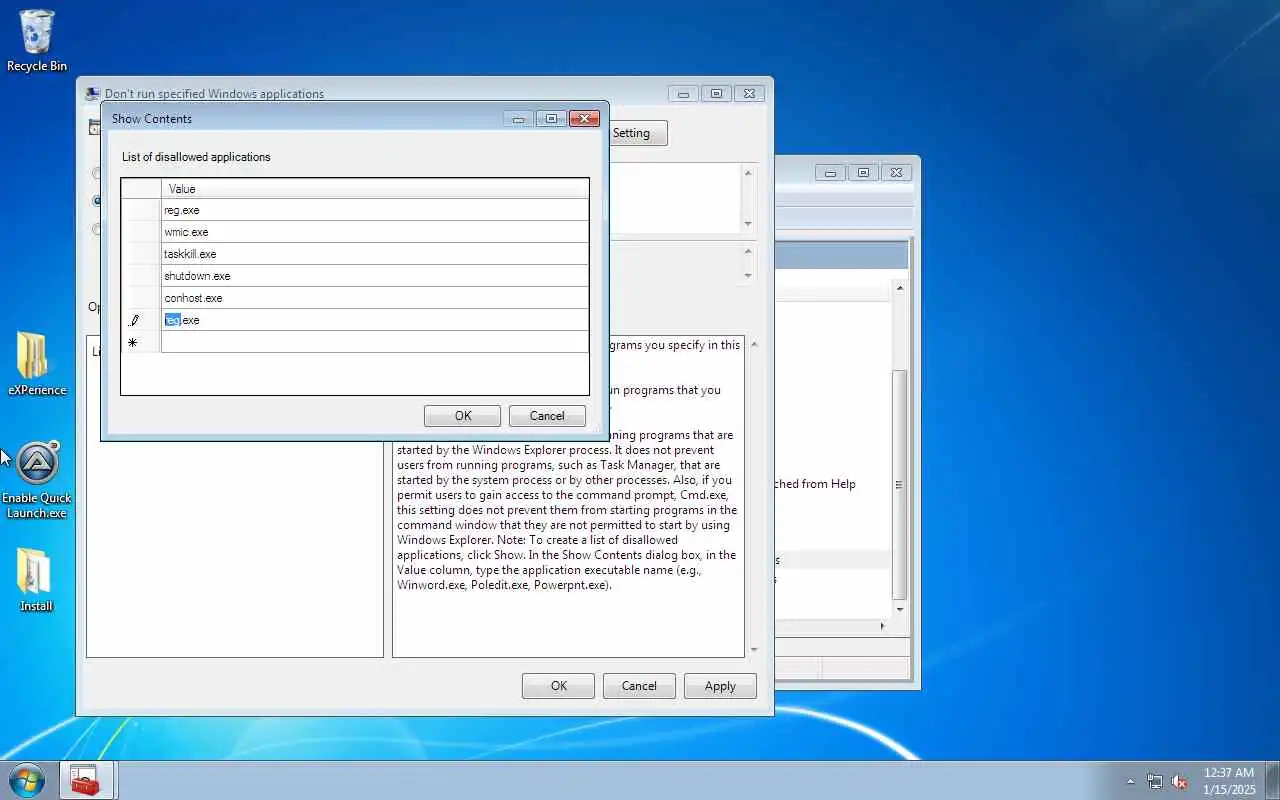Select the taskkill.exe value row
The height and width of the screenshot is (800, 1280).
pyautogui.click(x=375, y=254)
